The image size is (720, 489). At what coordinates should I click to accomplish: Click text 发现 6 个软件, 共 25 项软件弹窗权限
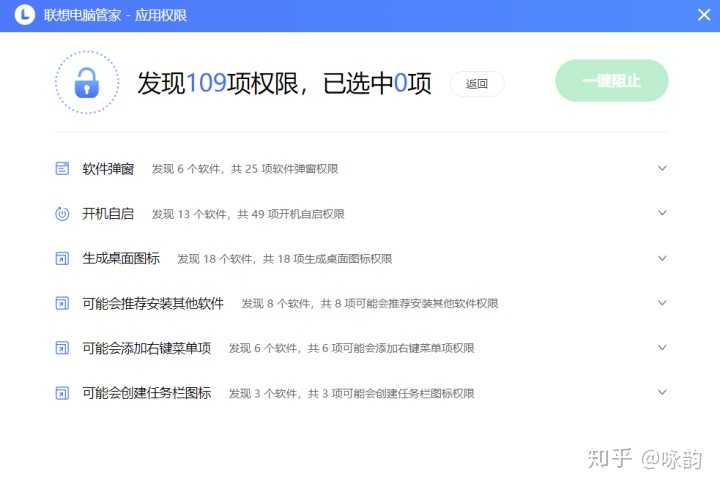[x=245, y=169]
